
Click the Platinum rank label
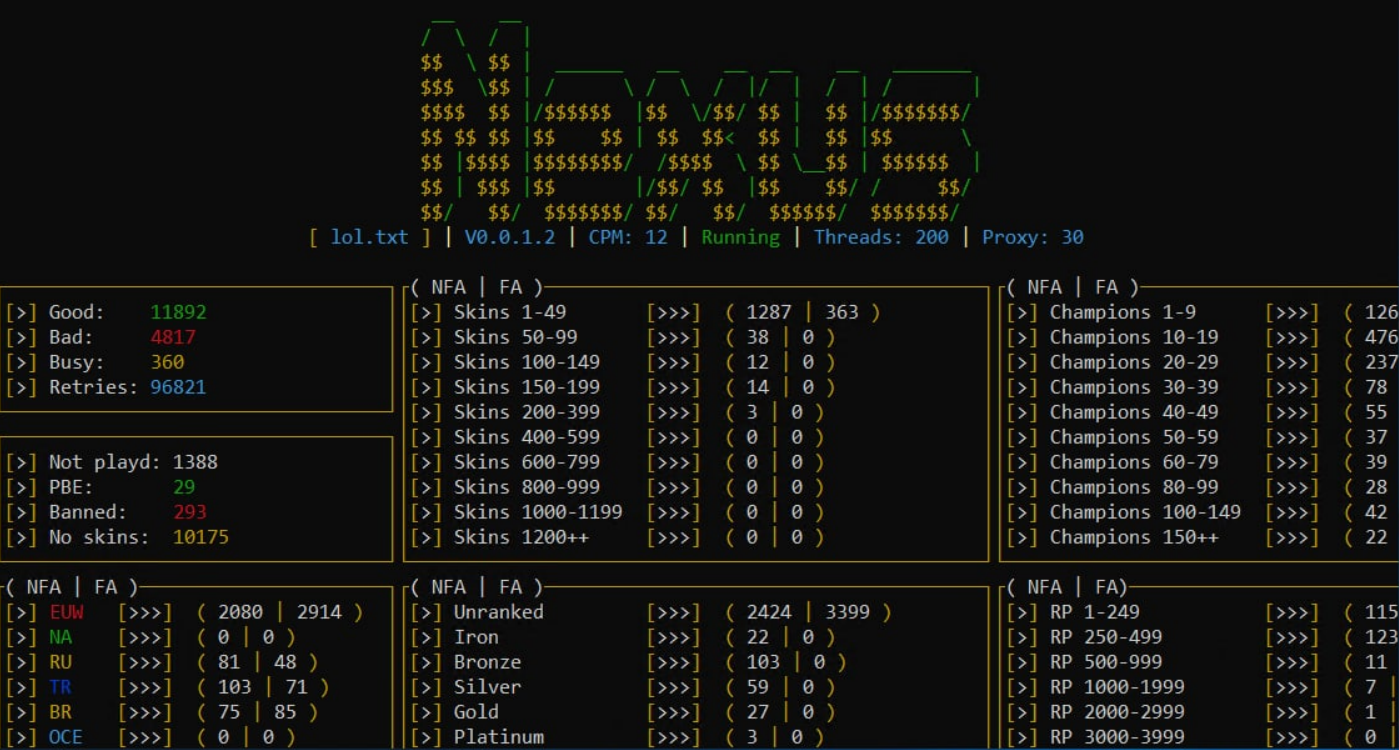tap(498, 737)
